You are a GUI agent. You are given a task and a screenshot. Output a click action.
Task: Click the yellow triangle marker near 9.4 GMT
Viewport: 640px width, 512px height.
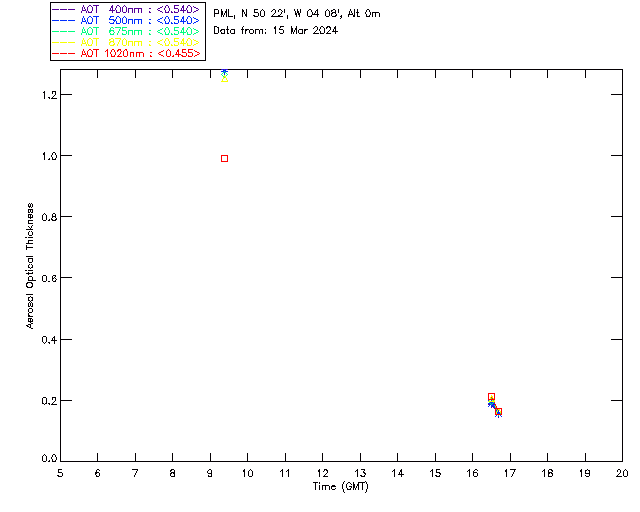(224, 79)
